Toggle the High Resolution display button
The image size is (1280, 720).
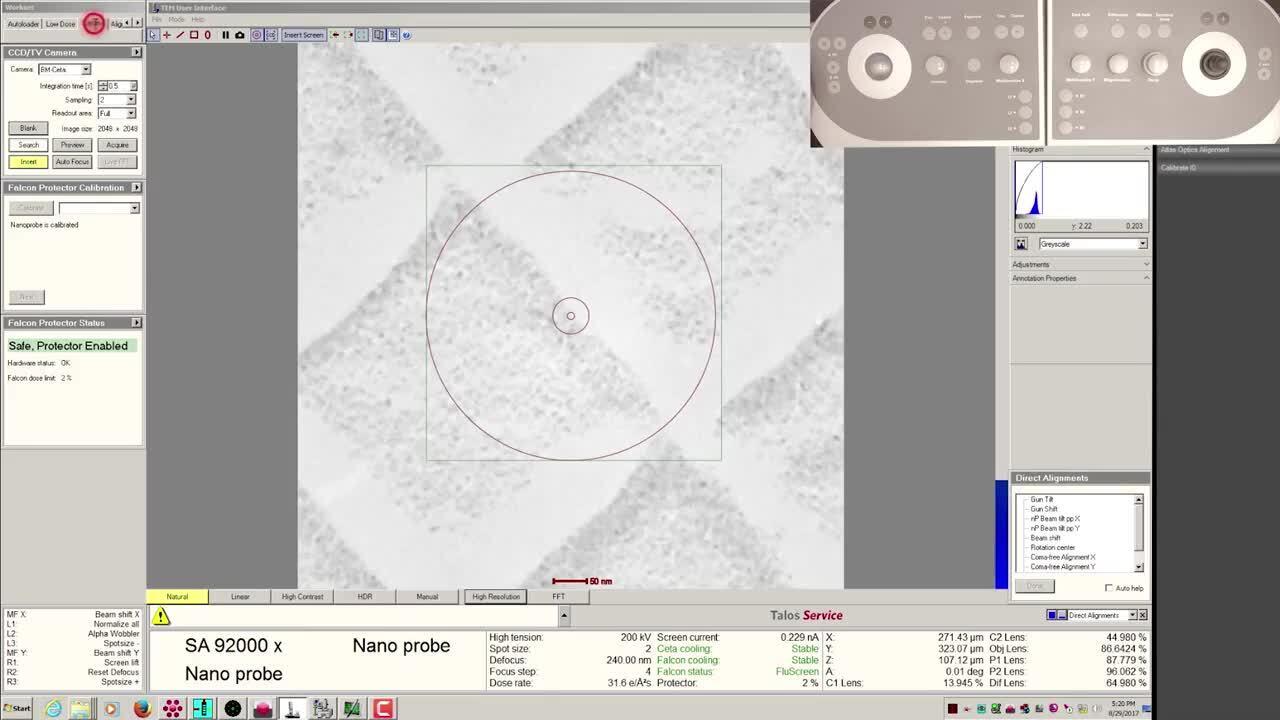(x=496, y=597)
